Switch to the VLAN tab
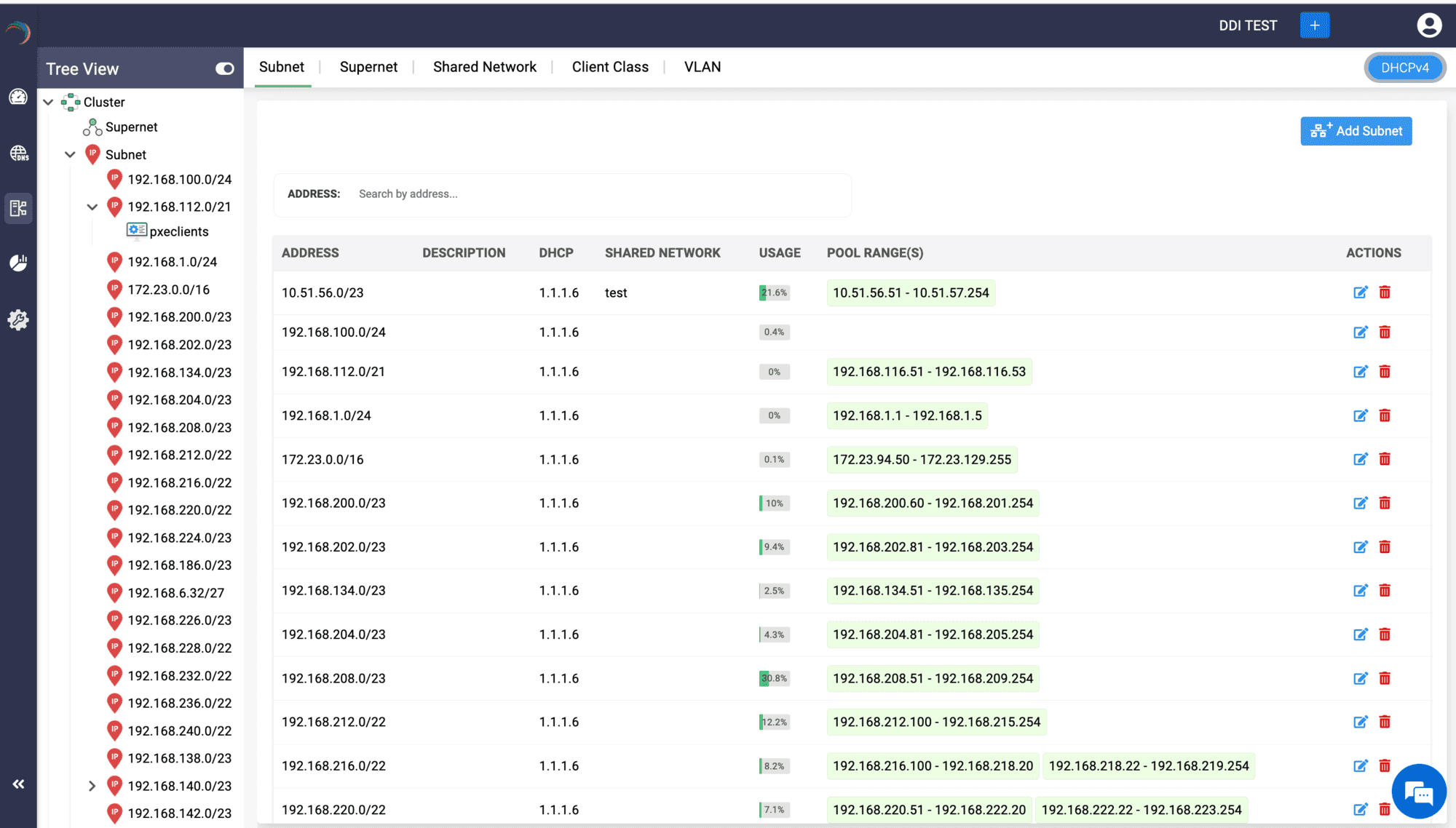The width and height of the screenshot is (1456, 828). tap(702, 67)
